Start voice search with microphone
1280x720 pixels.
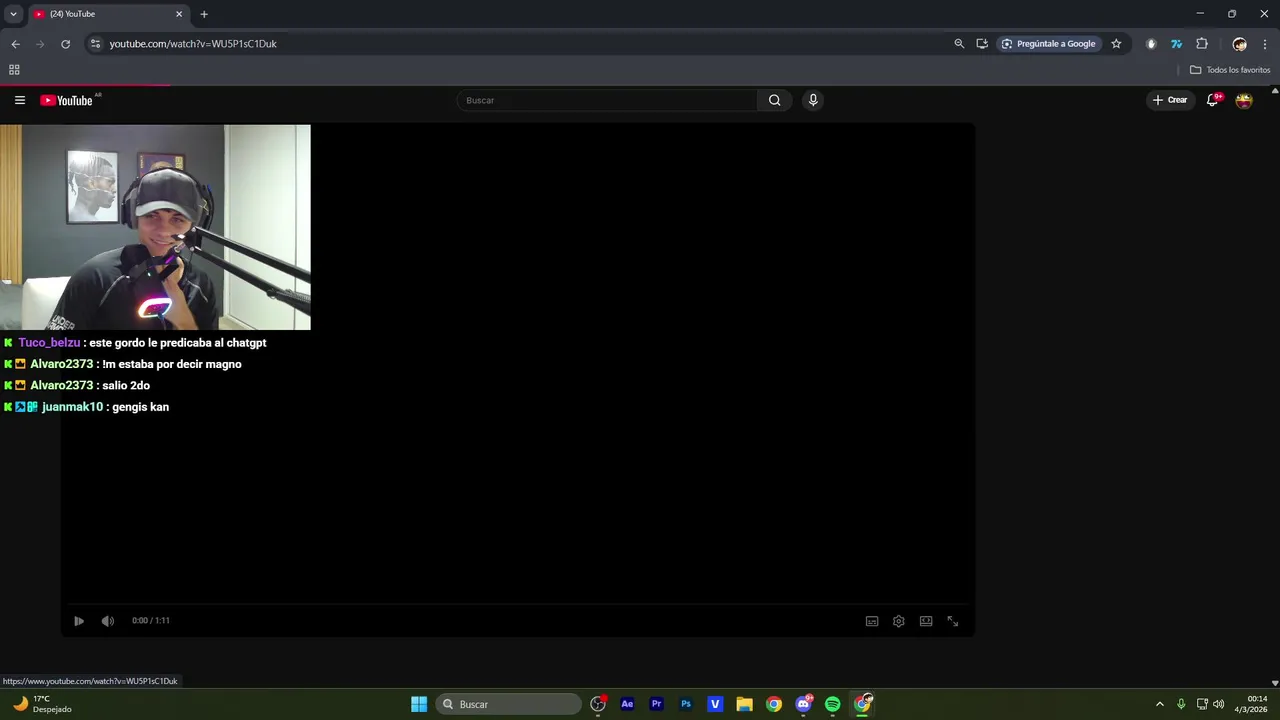pos(813,100)
